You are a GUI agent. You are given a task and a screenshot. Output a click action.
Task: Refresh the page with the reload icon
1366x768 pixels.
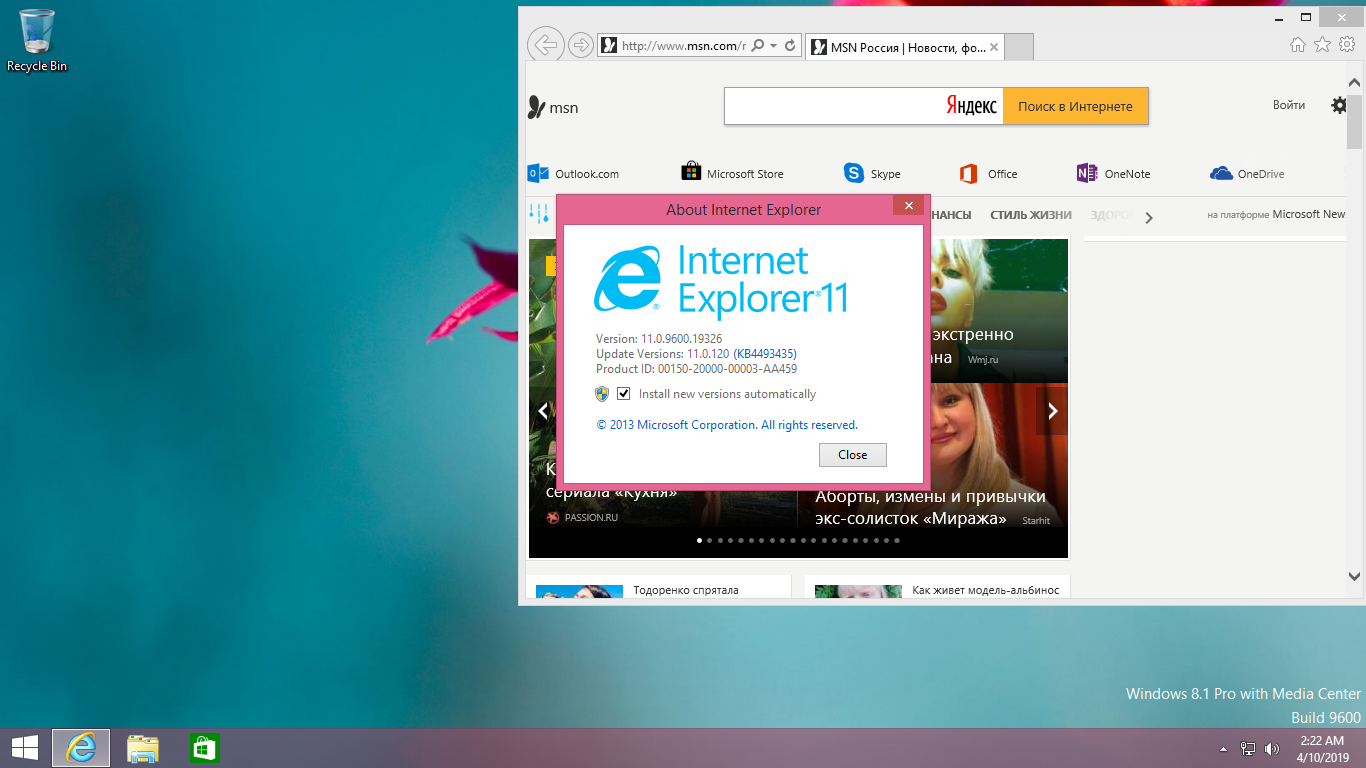[790, 46]
